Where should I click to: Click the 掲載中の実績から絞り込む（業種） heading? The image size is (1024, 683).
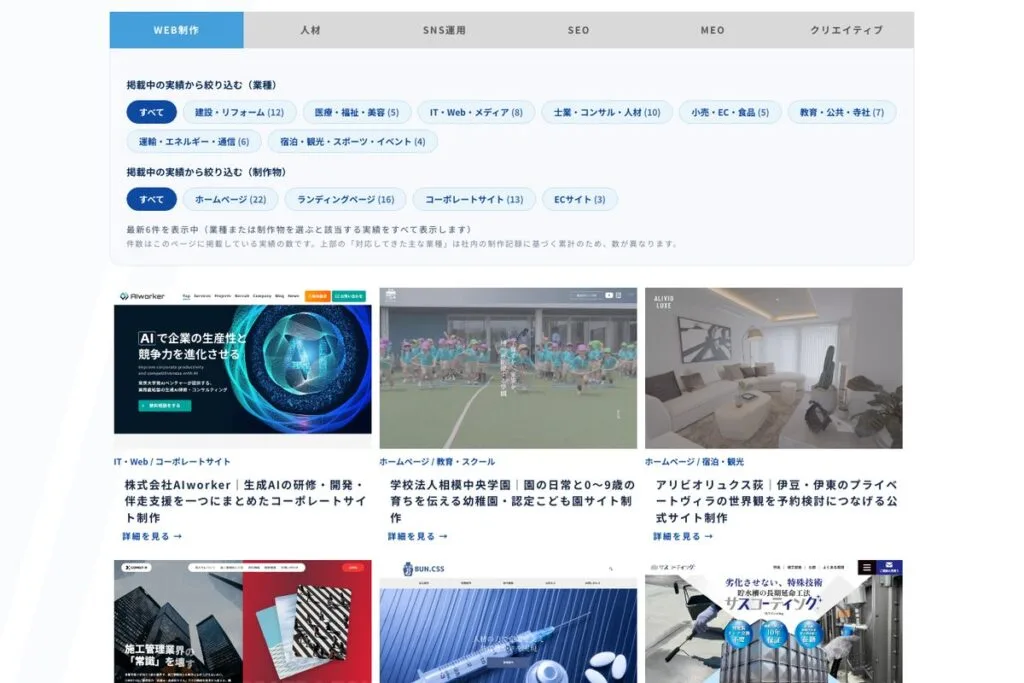pos(202,85)
